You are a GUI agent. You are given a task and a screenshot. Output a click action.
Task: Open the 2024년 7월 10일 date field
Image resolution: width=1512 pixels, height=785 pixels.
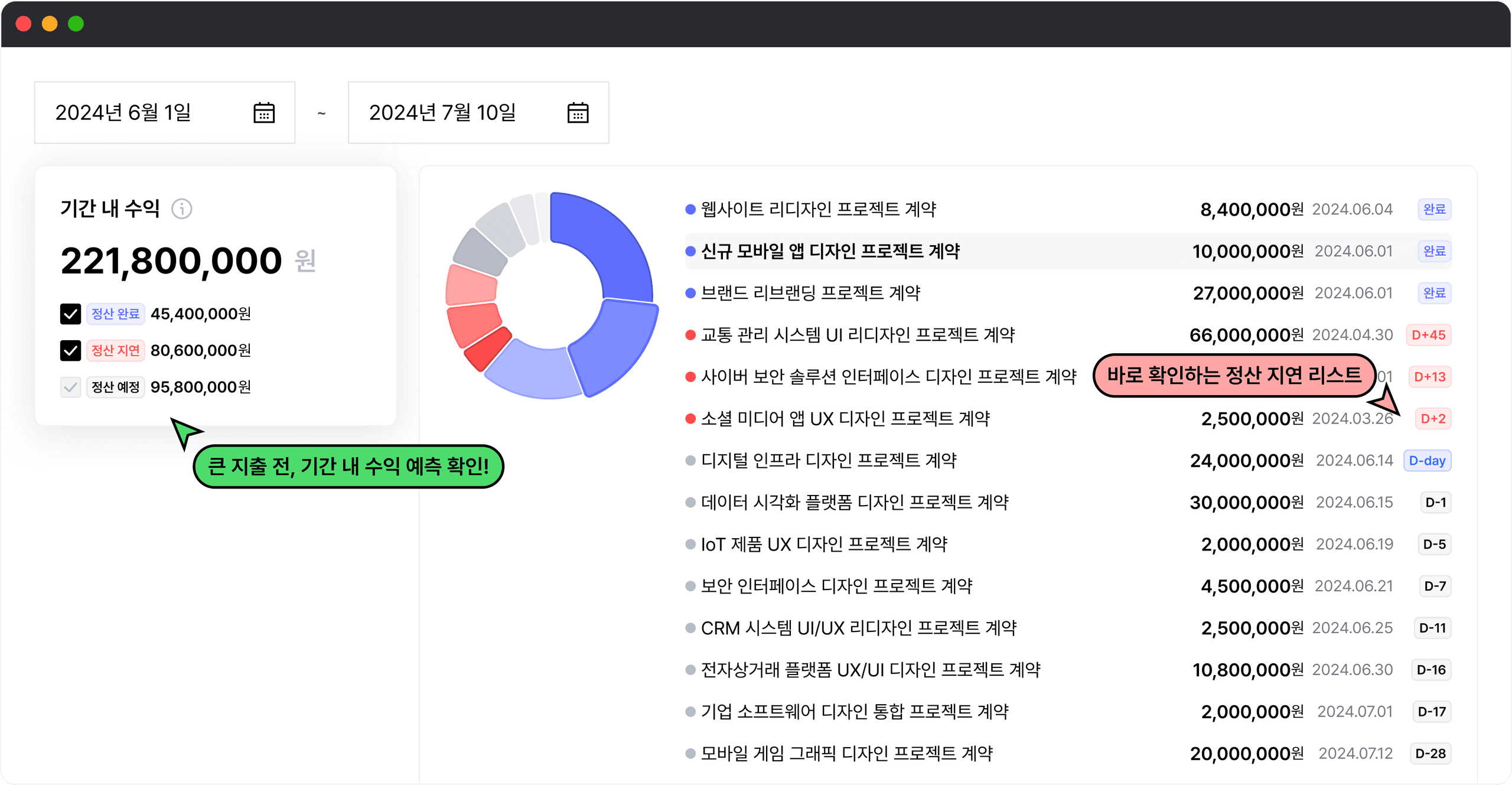pyautogui.click(x=443, y=113)
